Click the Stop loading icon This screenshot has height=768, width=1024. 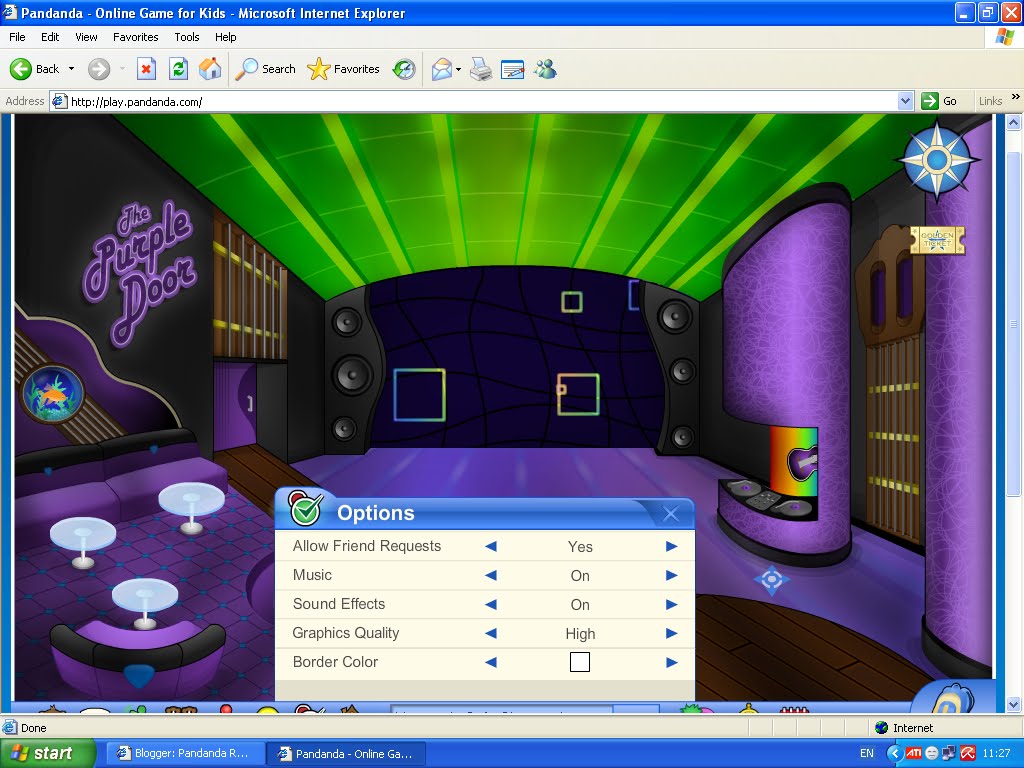coord(146,69)
